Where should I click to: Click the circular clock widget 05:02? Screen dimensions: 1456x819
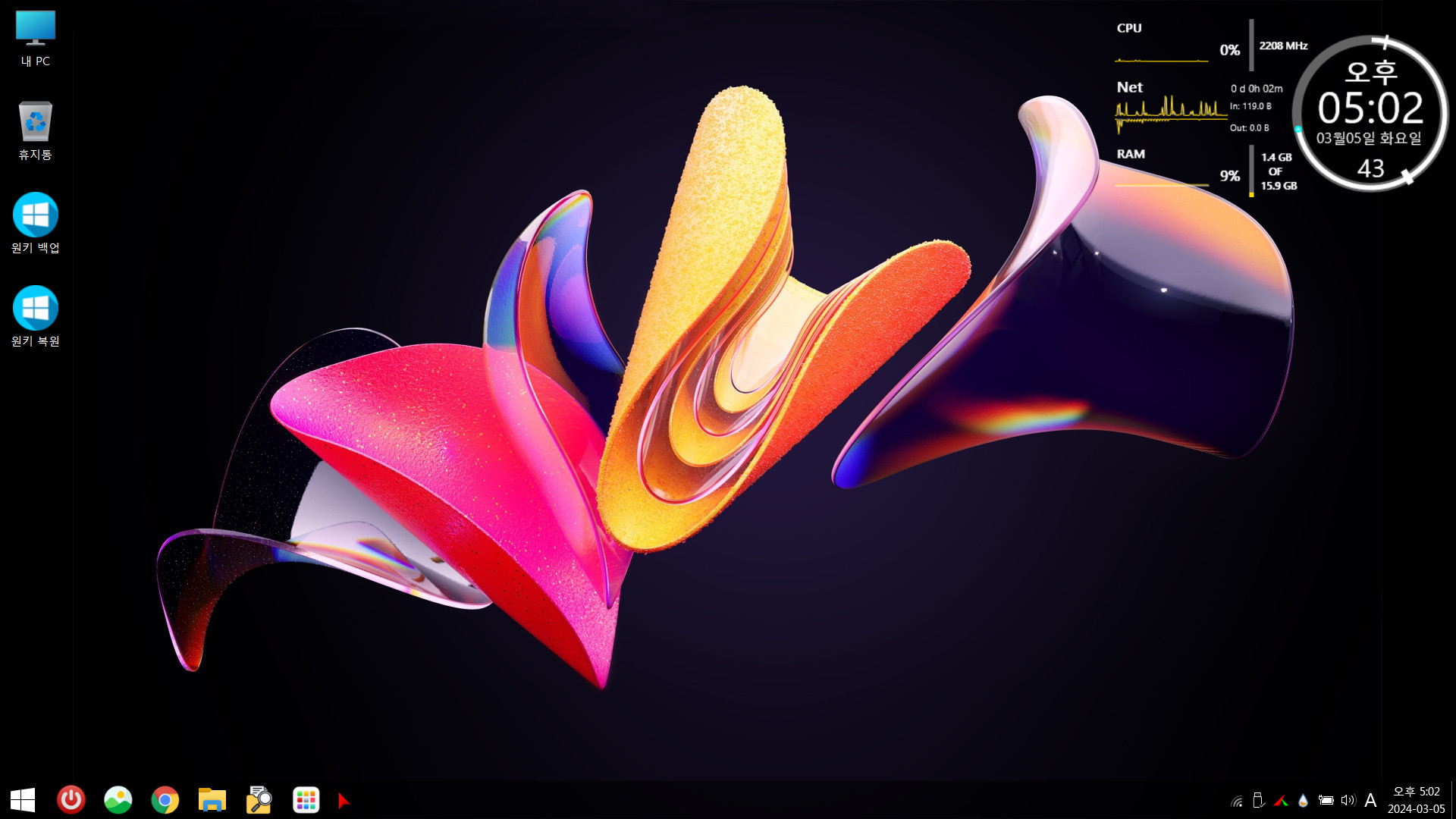tap(1370, 114)
